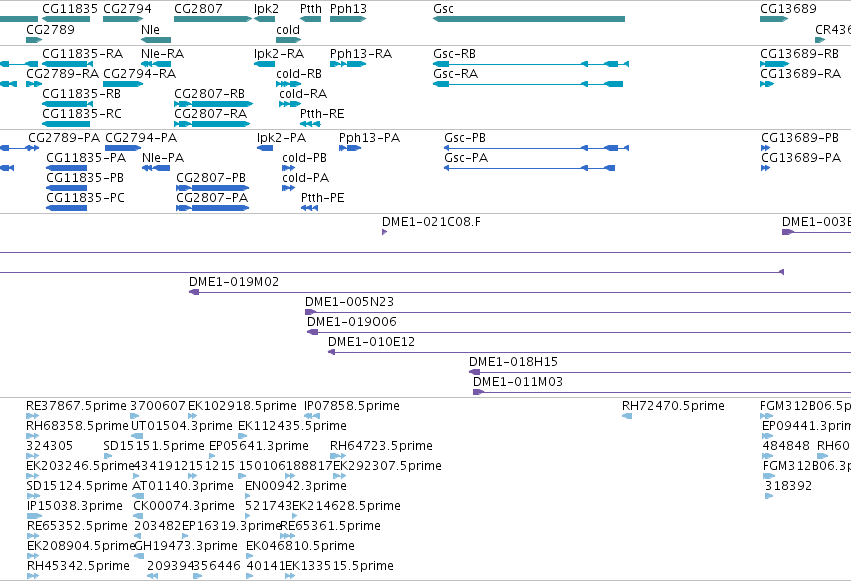The height and width of the screenshot is (581, 851).
Task: Select the Nle-RA transcript label
Action: (162, 54)
